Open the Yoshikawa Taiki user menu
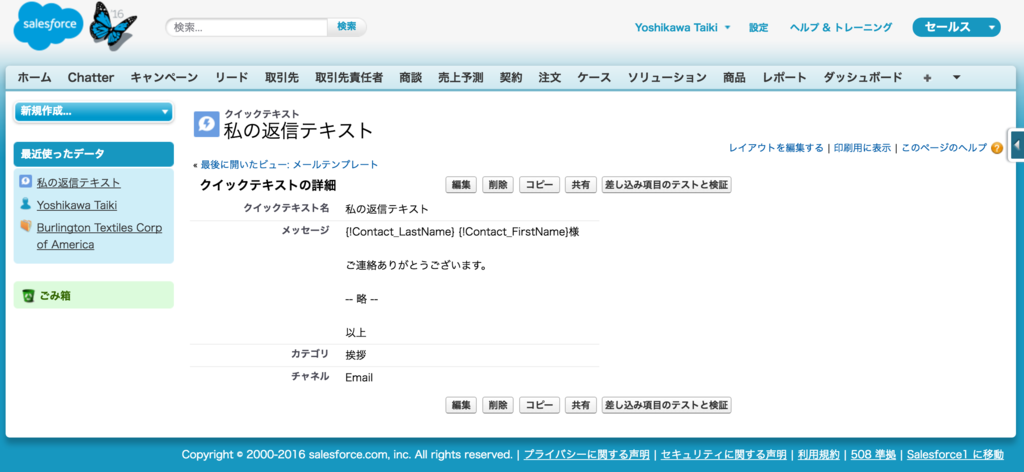Screen dimensions: 1024x472 [x=682, y=27]
